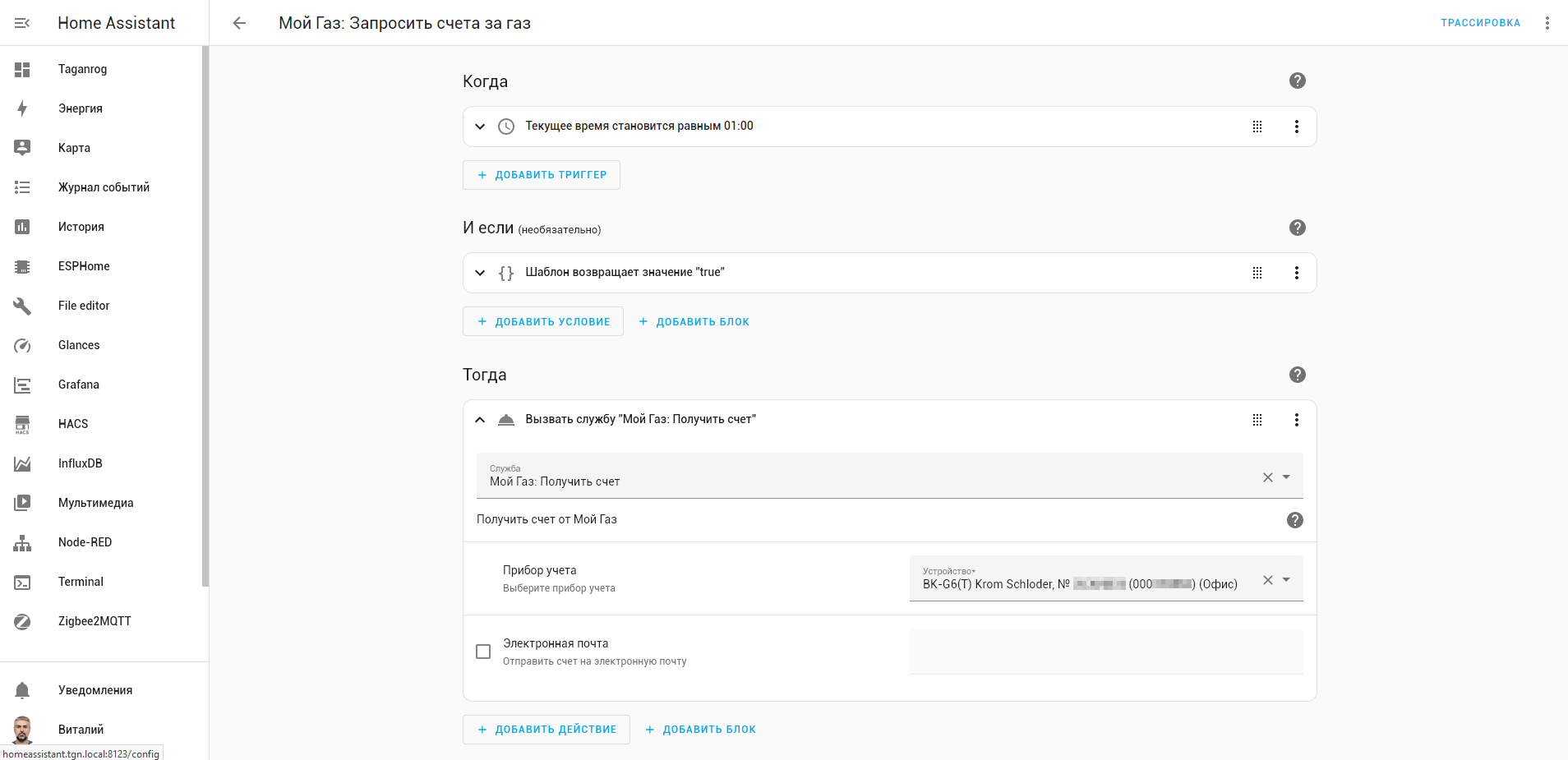Click the ESPHome chip icon
1568x760 pixels.
tap(22, 266)
